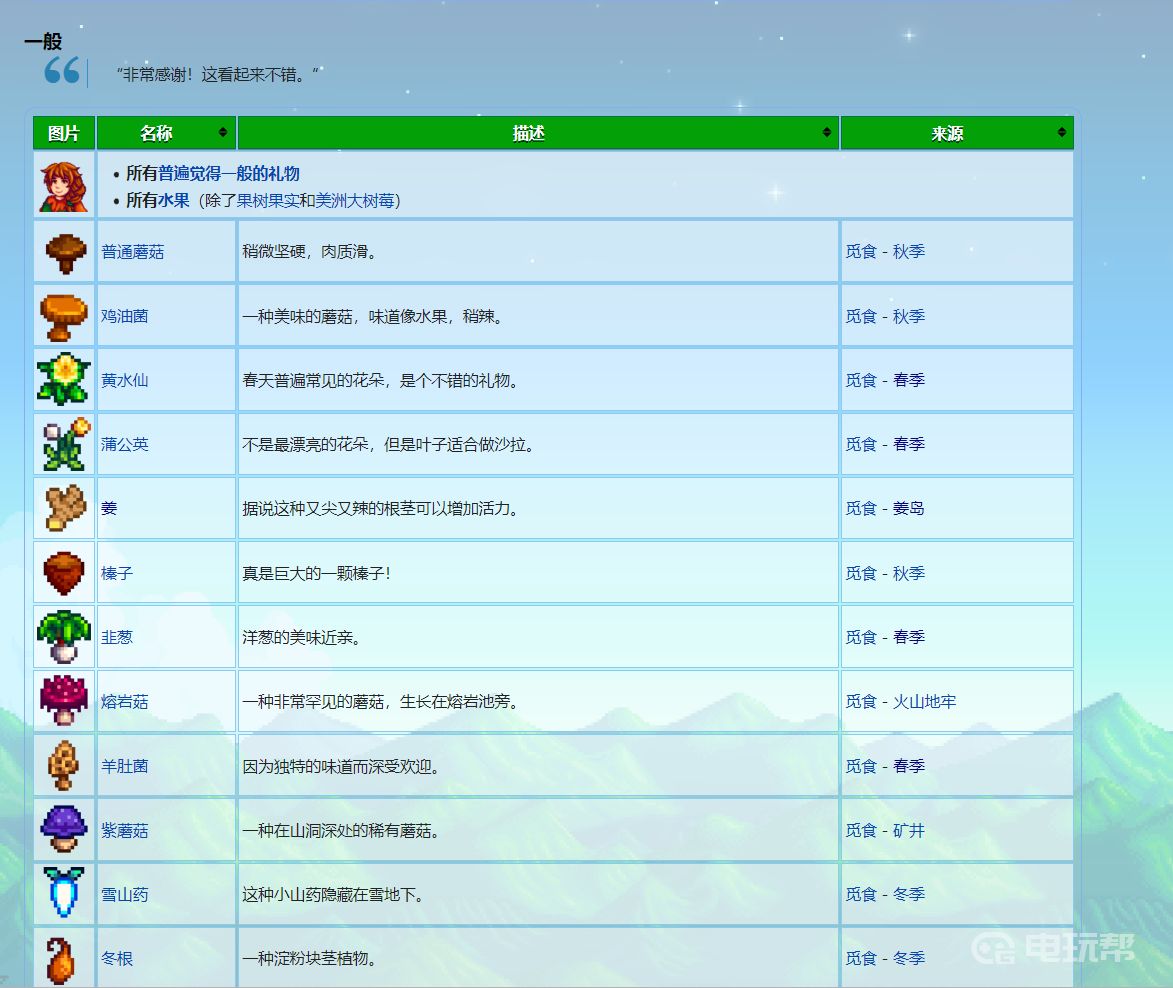Sort table by 来源 column header
This screenshot has width=1173, height=988.
(x=957, y=133)
